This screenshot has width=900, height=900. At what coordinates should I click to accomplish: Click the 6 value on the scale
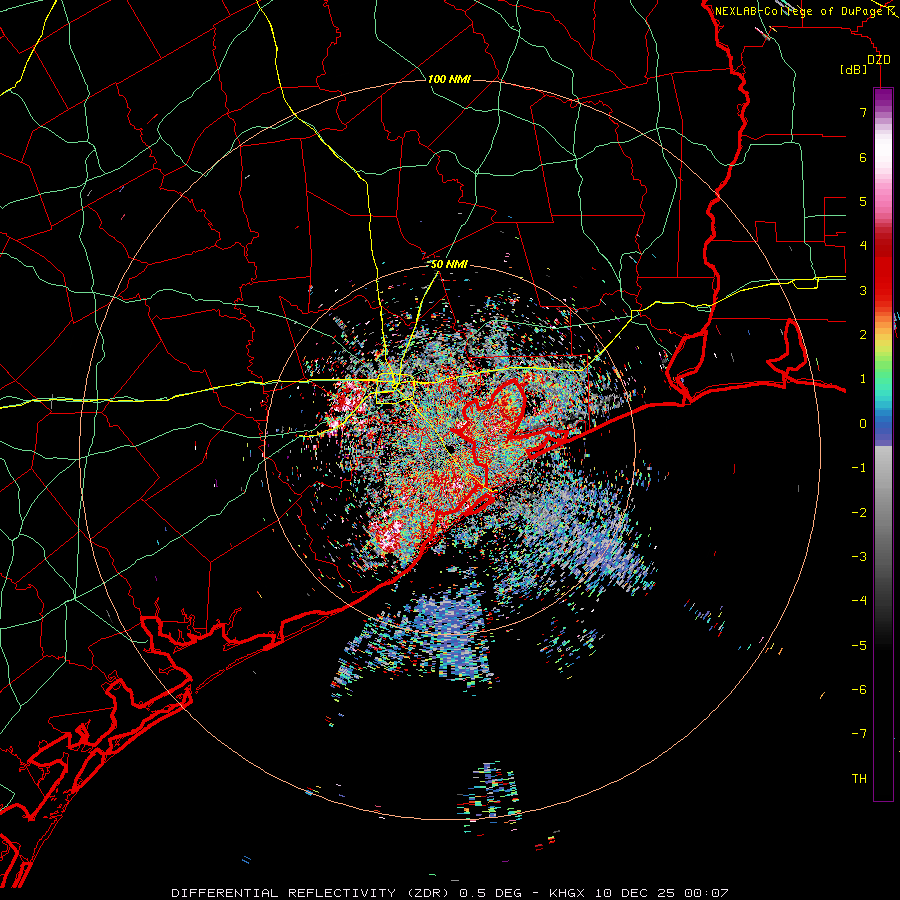pyautogui.click(x=863, y=157)
